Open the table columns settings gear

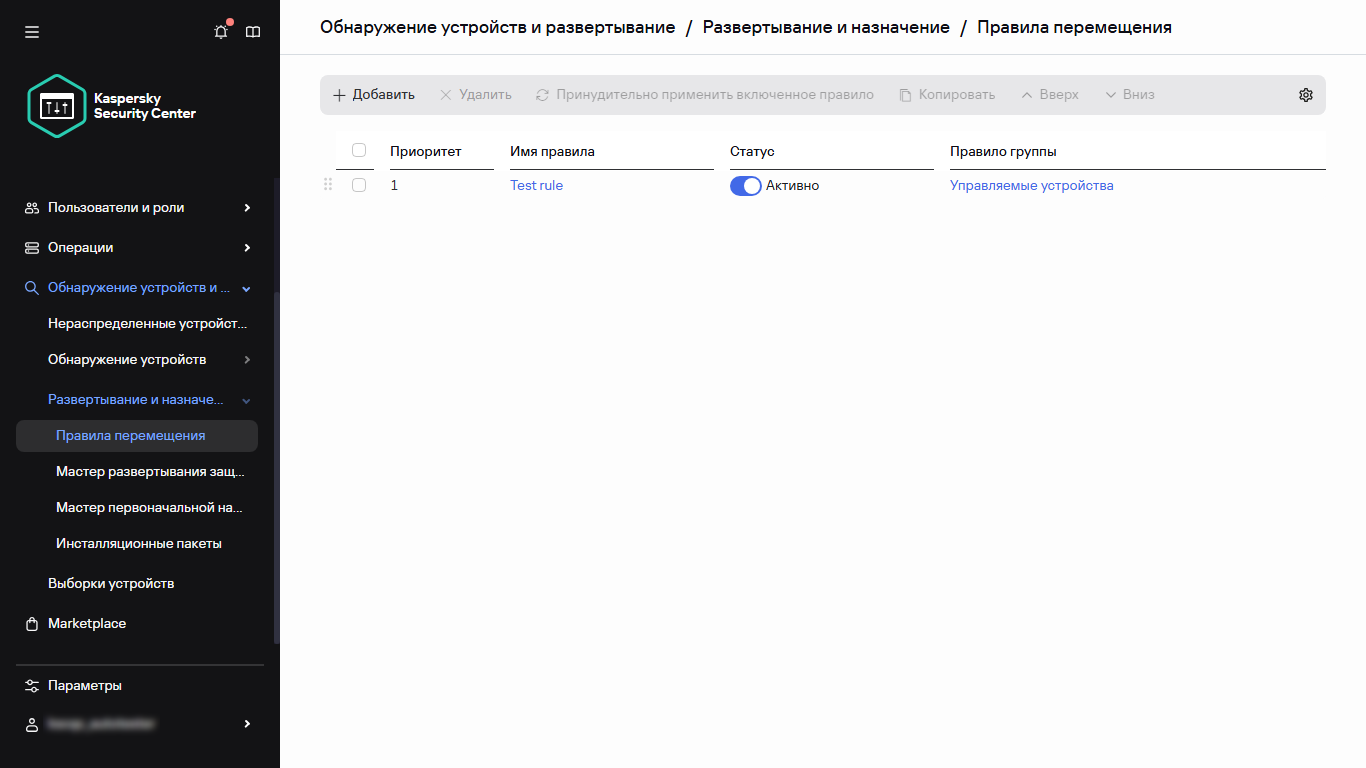1305,94
